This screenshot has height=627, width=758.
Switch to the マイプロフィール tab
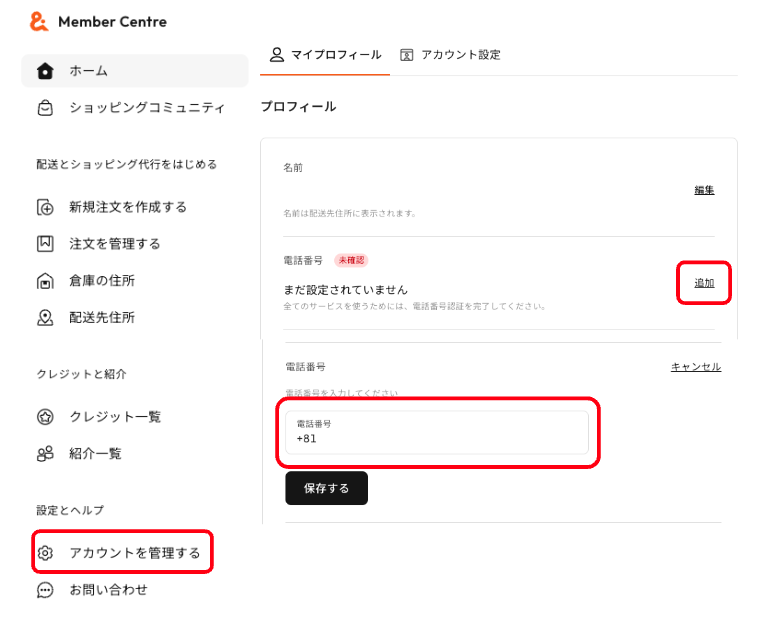point(325,55)
